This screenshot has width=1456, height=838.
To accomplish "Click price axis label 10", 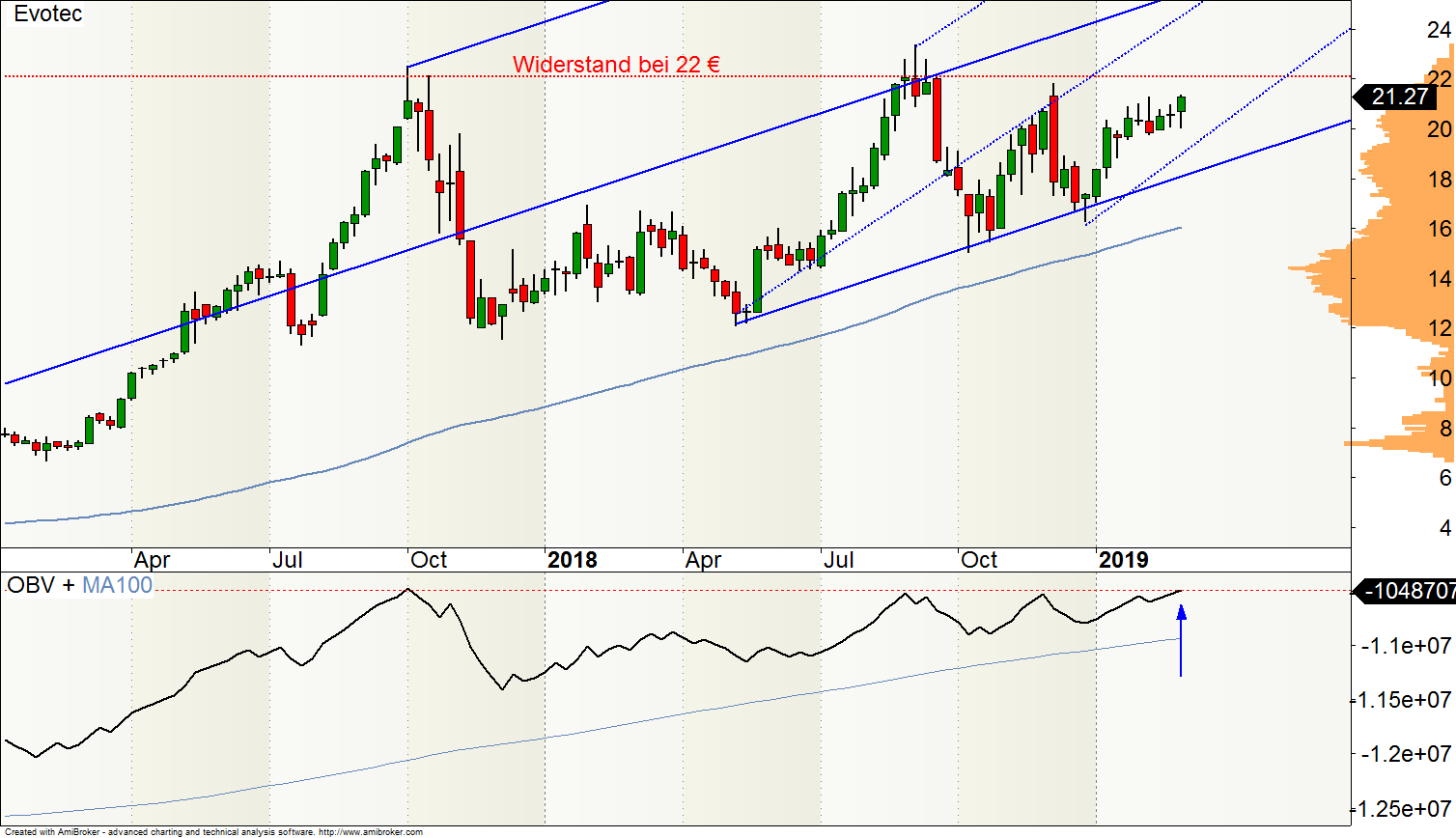I will [1439, 378].
